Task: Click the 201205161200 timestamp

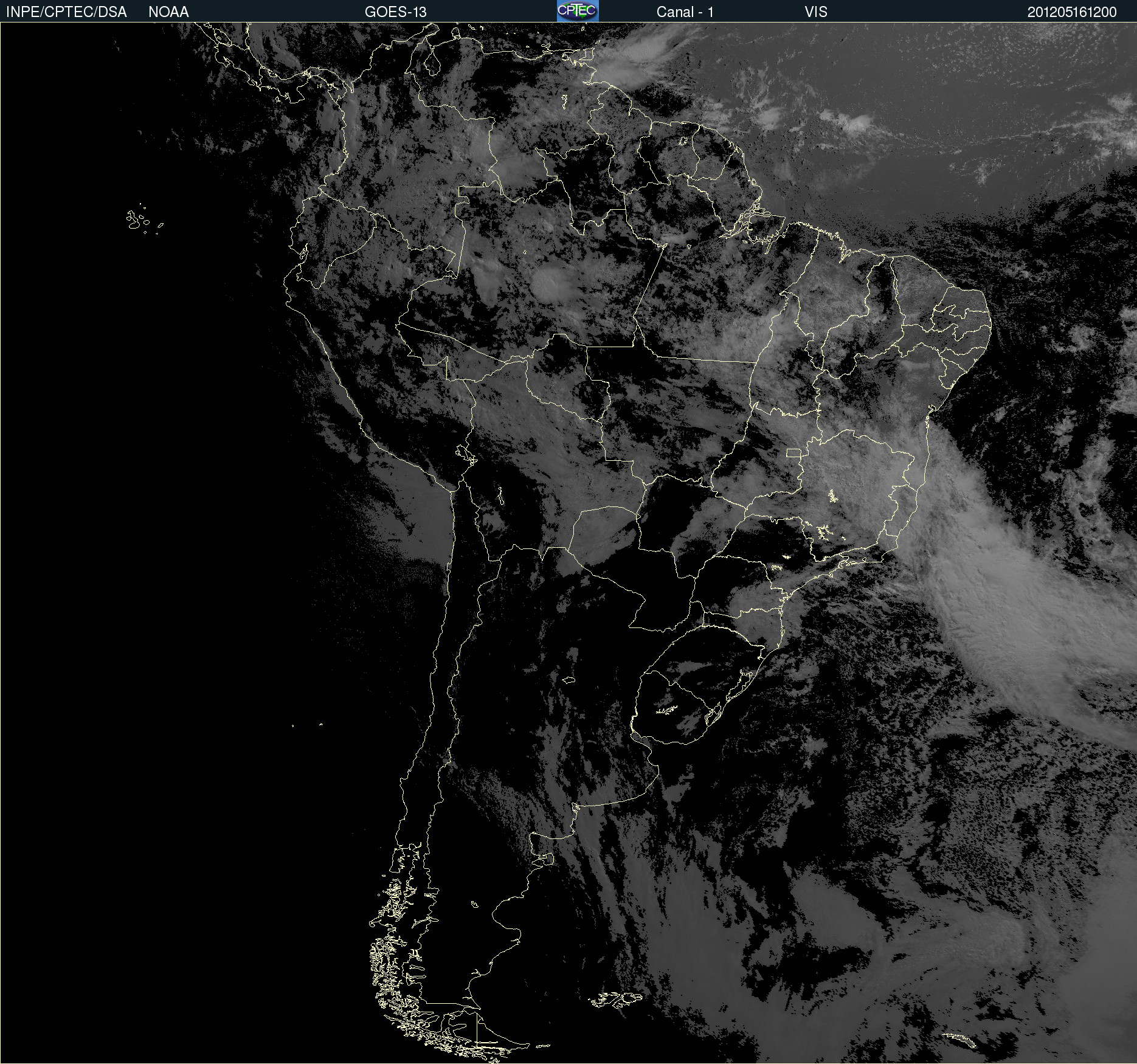Action: (1072, 12)
